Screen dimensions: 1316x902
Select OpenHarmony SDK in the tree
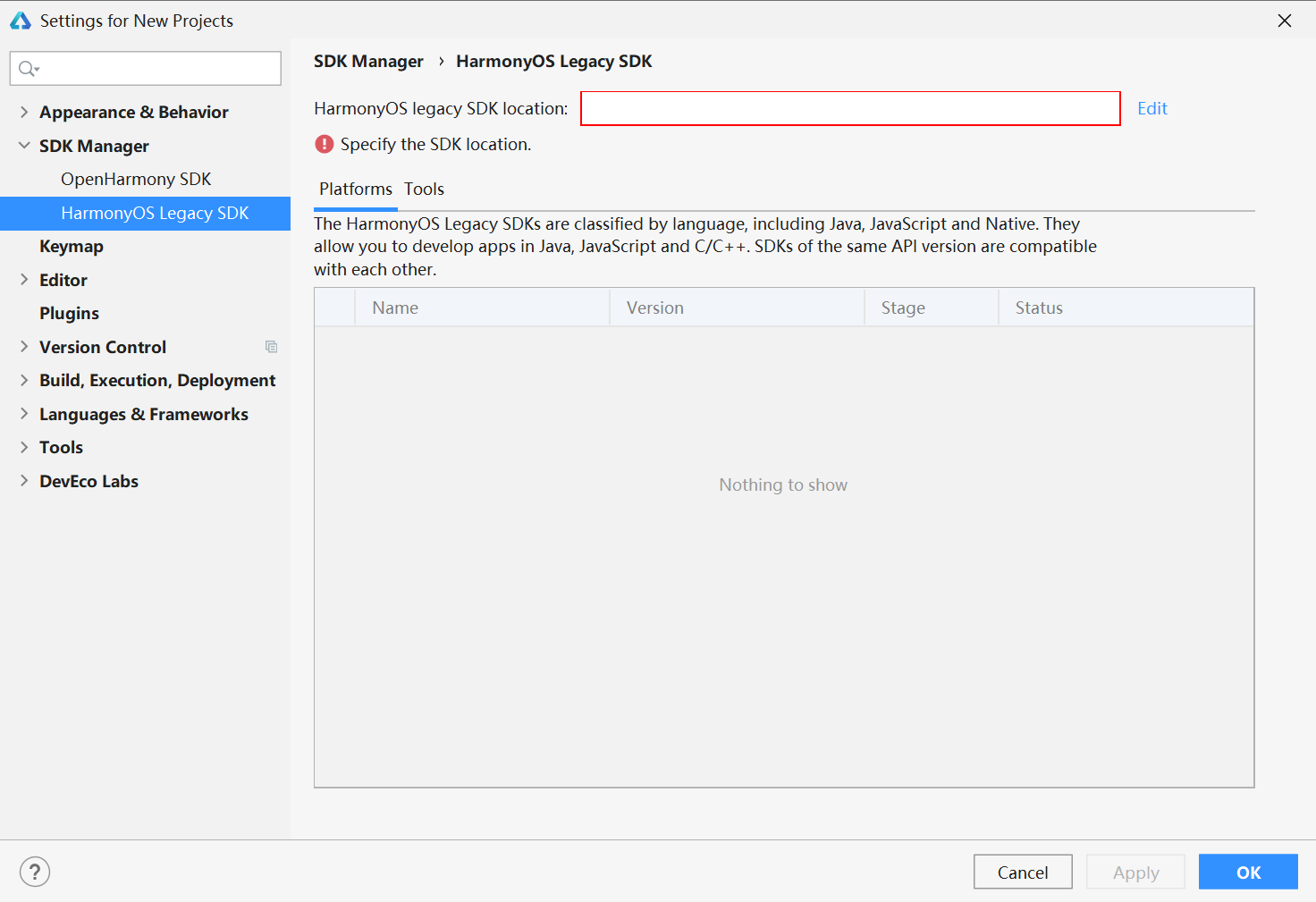pos(136,179)
